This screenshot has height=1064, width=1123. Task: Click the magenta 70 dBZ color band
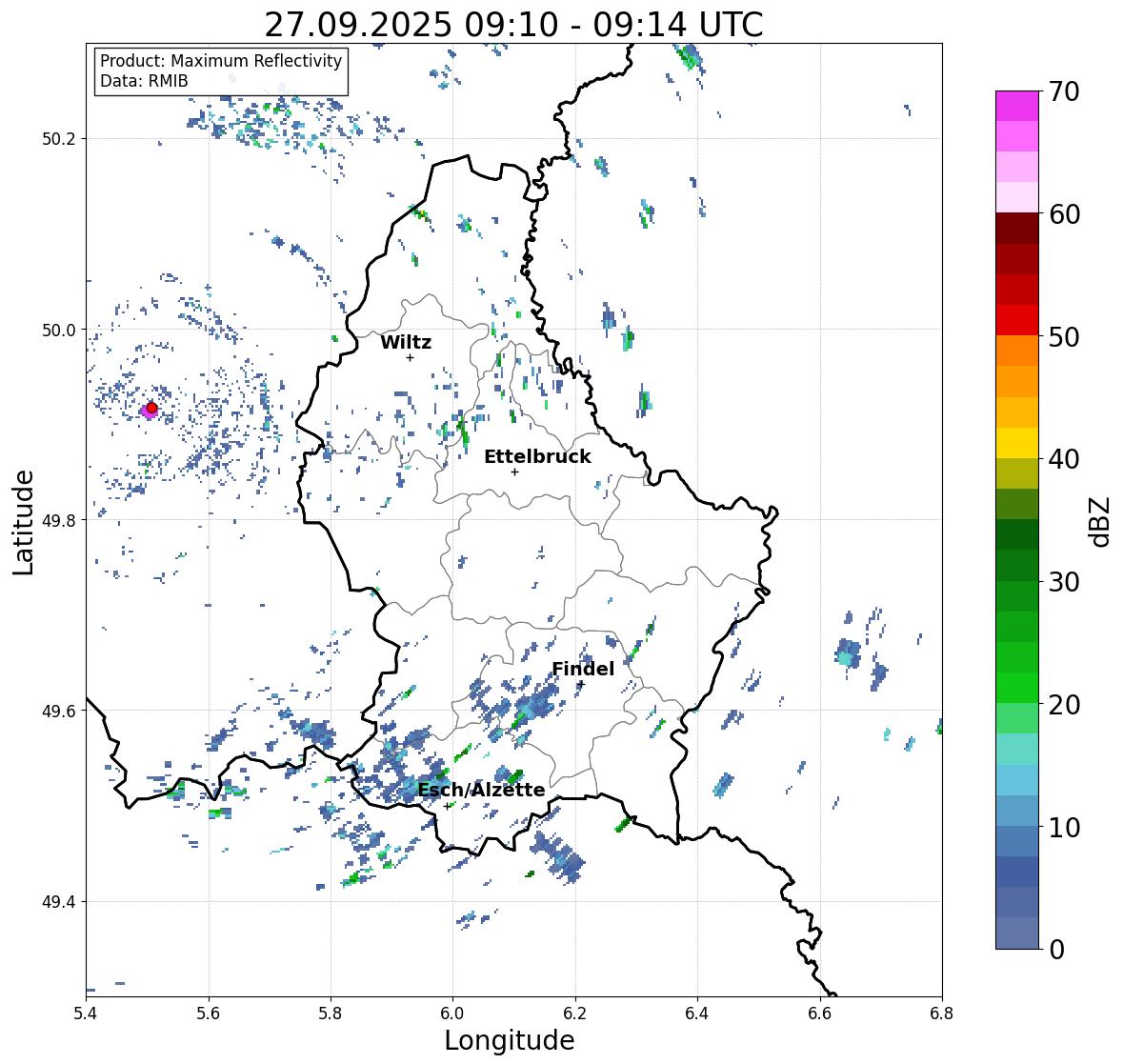[1017, 106]
